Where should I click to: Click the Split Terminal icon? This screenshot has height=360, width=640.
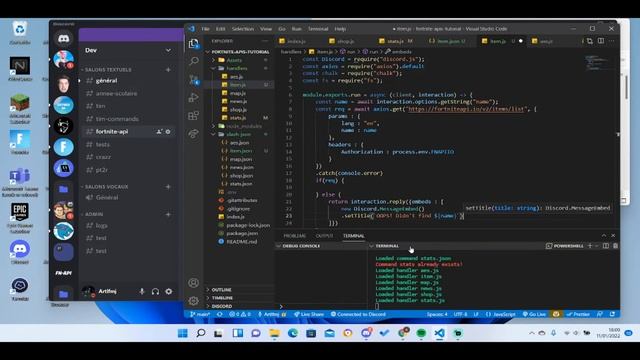coord(606,246)
